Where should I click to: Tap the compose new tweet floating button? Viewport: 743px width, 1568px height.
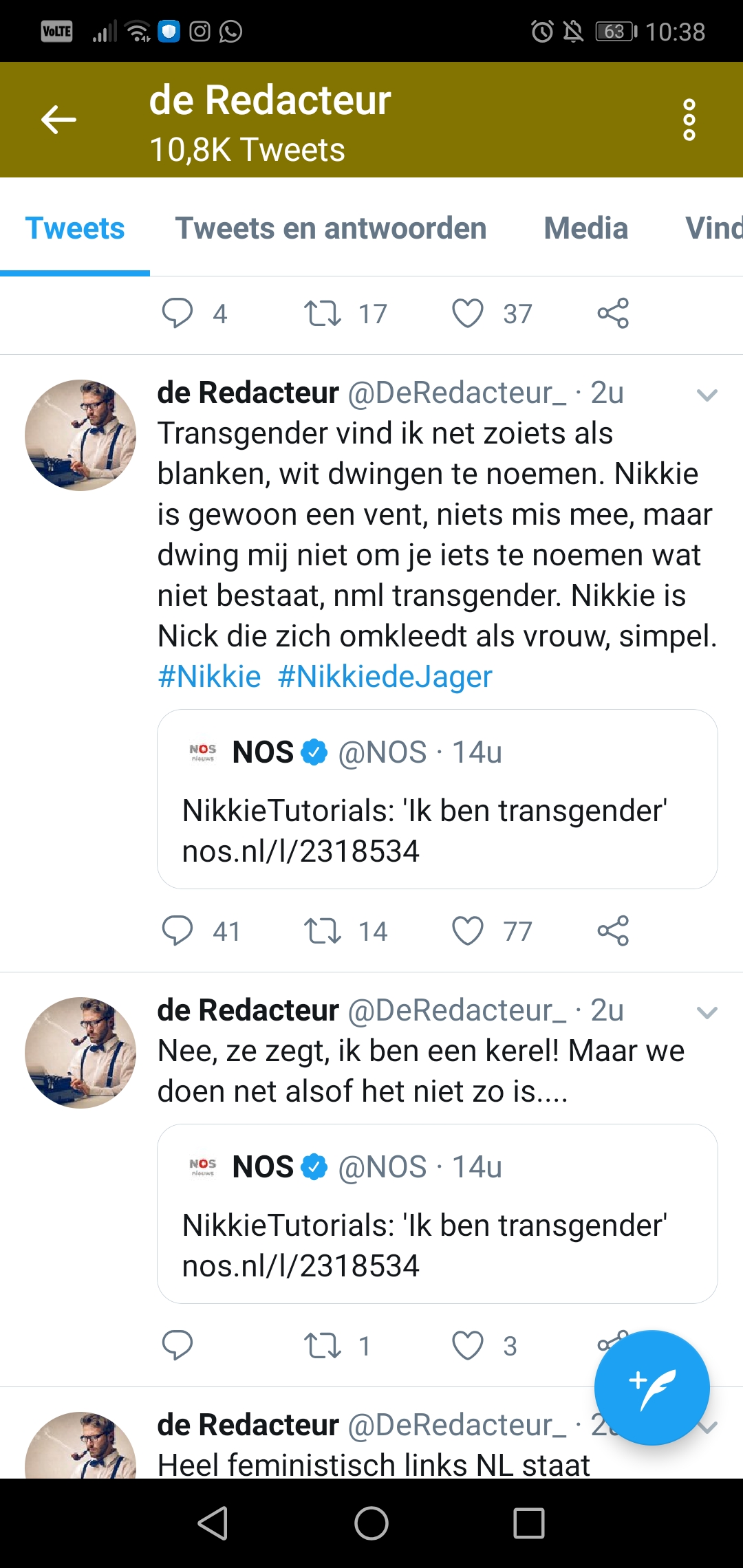tap(652, 1387)
